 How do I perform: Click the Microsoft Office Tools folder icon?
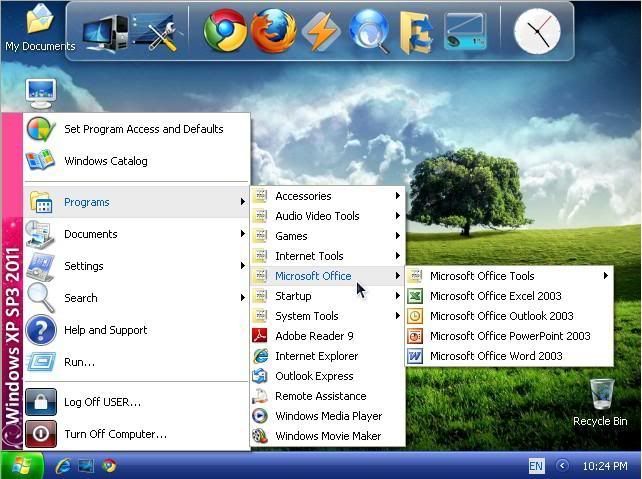pyautogui.click(x=415, y=276)
